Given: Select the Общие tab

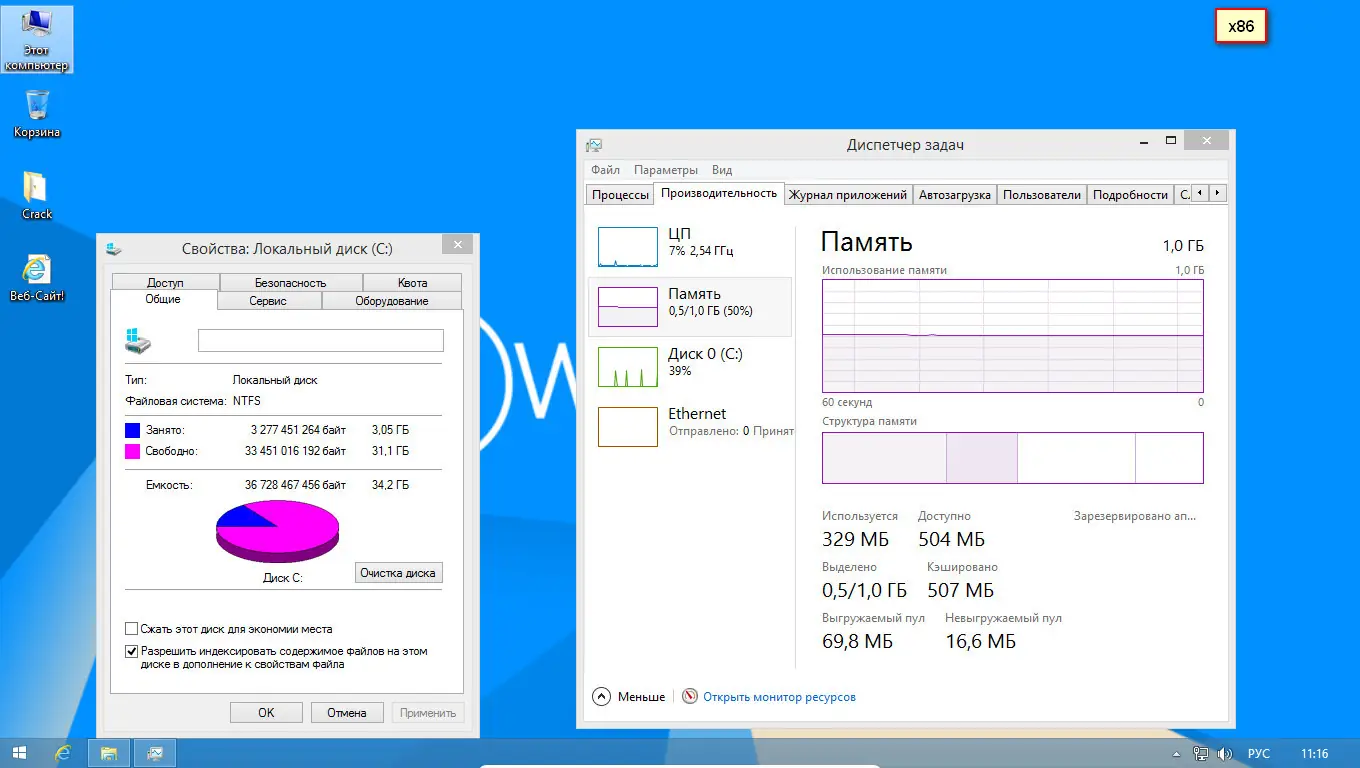Looking at the screenshot, I should pyautogui.click(x=164, y=300).
